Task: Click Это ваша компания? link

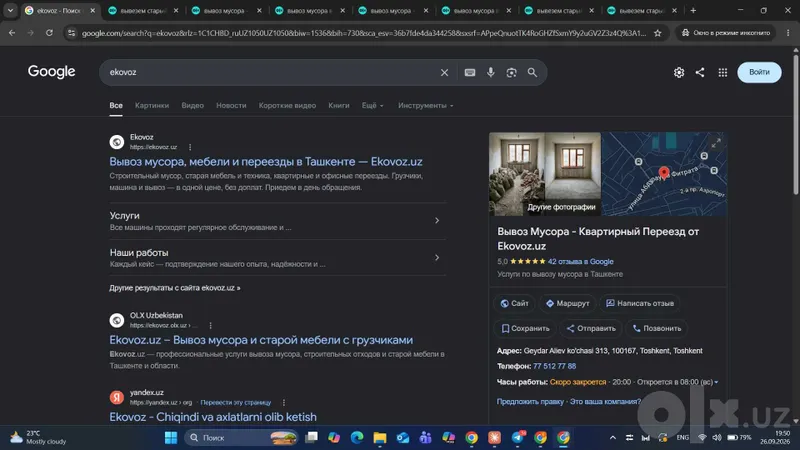Action: [605, 402]
